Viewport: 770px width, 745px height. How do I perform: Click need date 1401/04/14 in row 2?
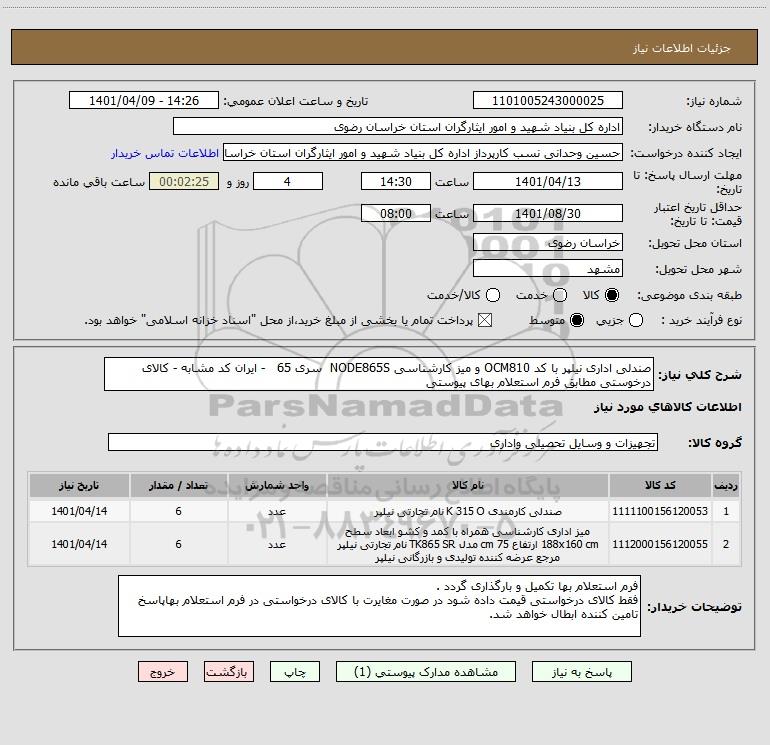coord(79,544)
